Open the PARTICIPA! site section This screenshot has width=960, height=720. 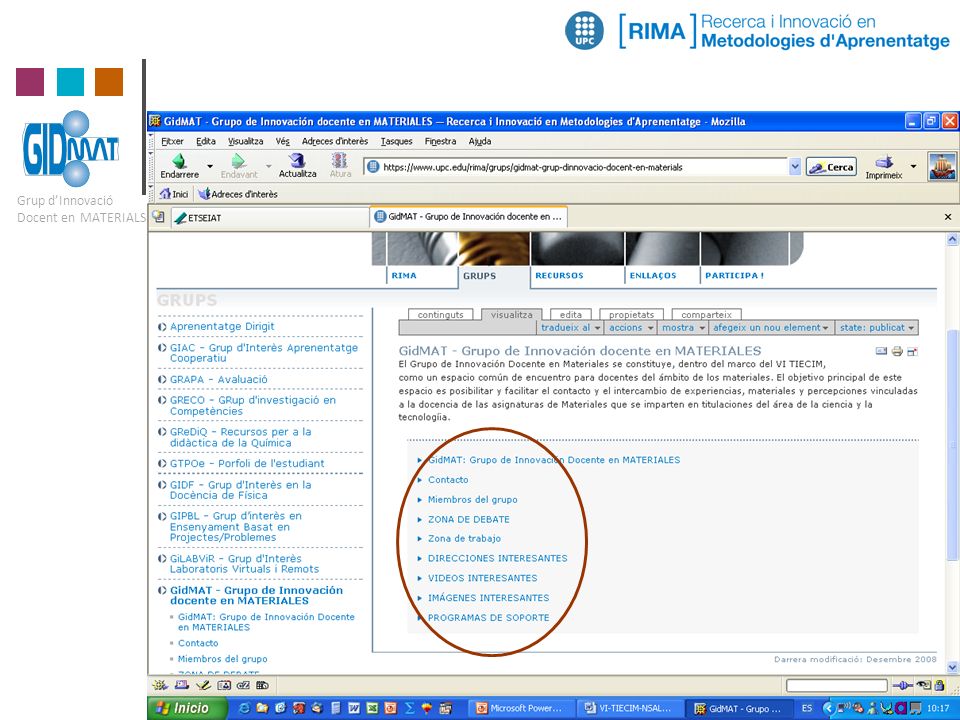pos(734,276)
